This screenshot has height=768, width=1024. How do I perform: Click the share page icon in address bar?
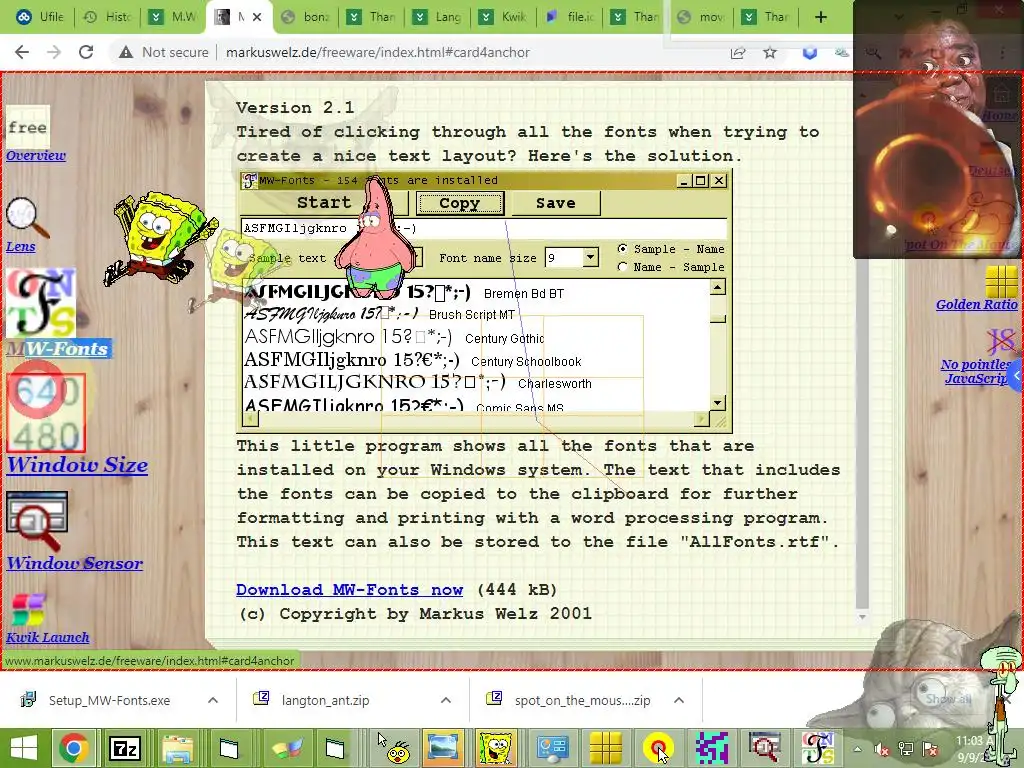click(x=738, y=52)
